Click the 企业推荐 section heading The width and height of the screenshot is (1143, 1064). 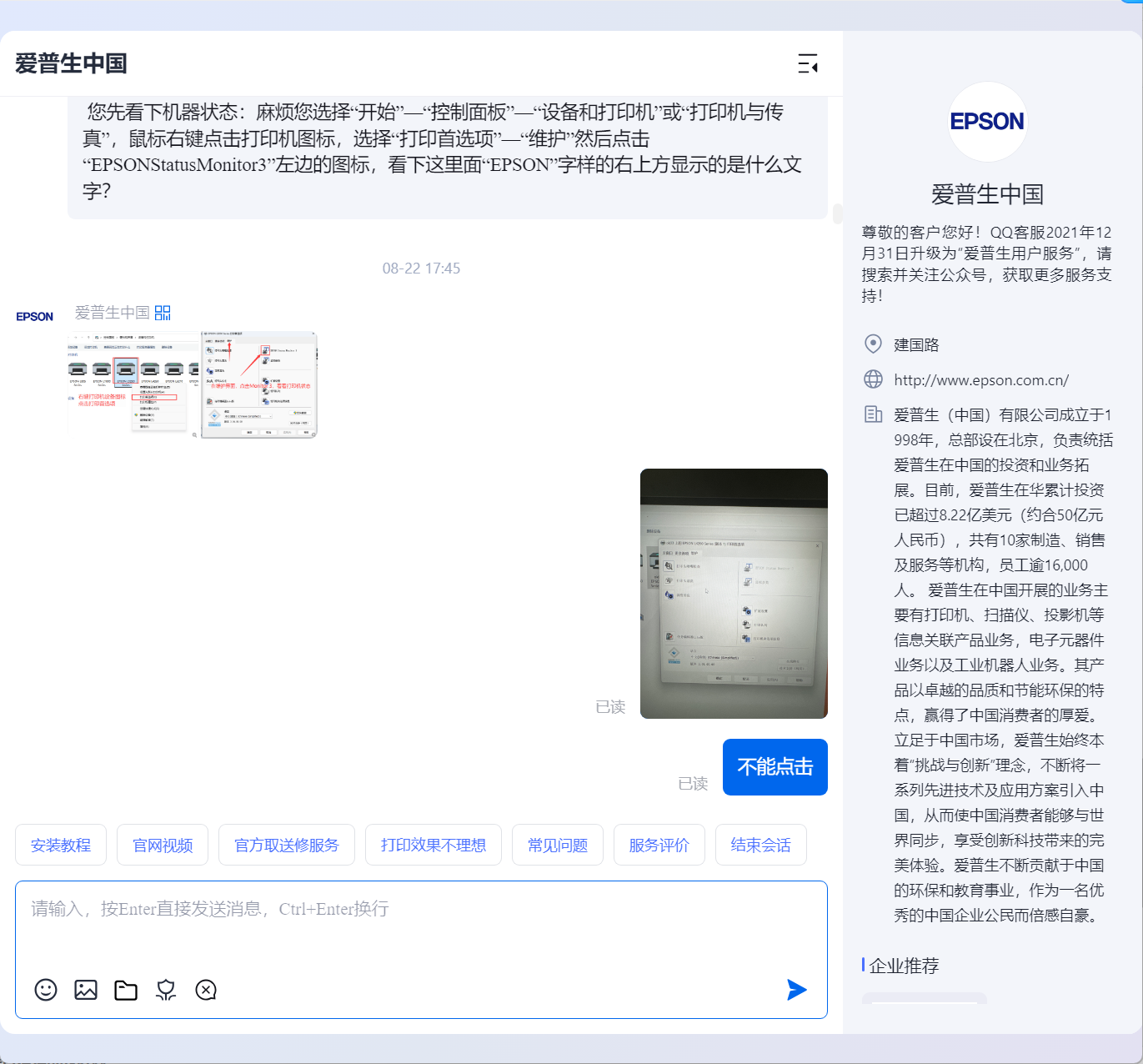[904, 966]
